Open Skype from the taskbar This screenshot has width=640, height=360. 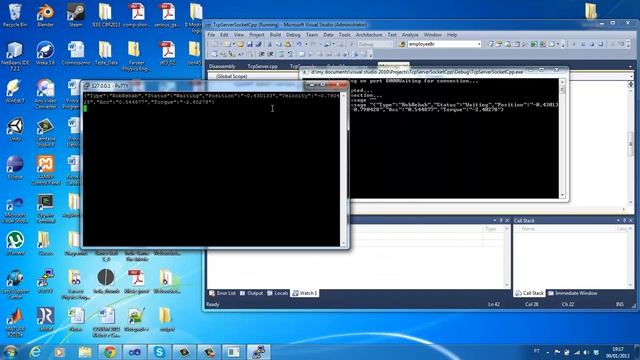click(159, 352)
